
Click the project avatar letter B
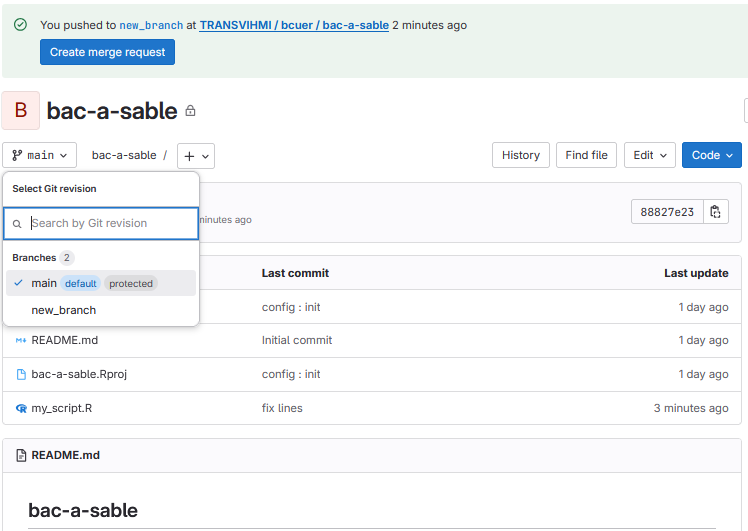21,111
